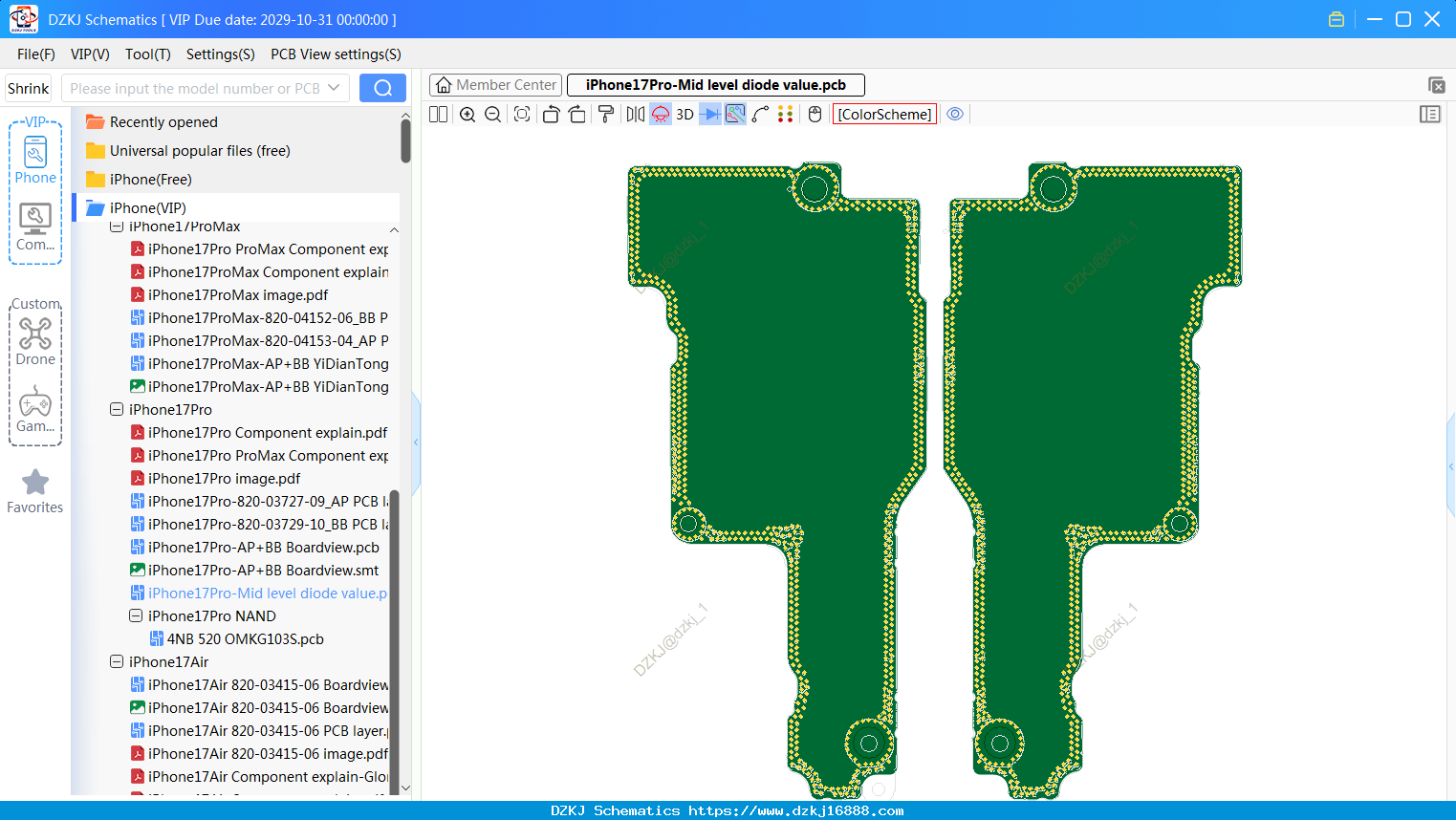Select the iPhone17Pro-Mid level diode value.pcb tab
This screenshot has height=820, width=1456.
coord(716,85)
